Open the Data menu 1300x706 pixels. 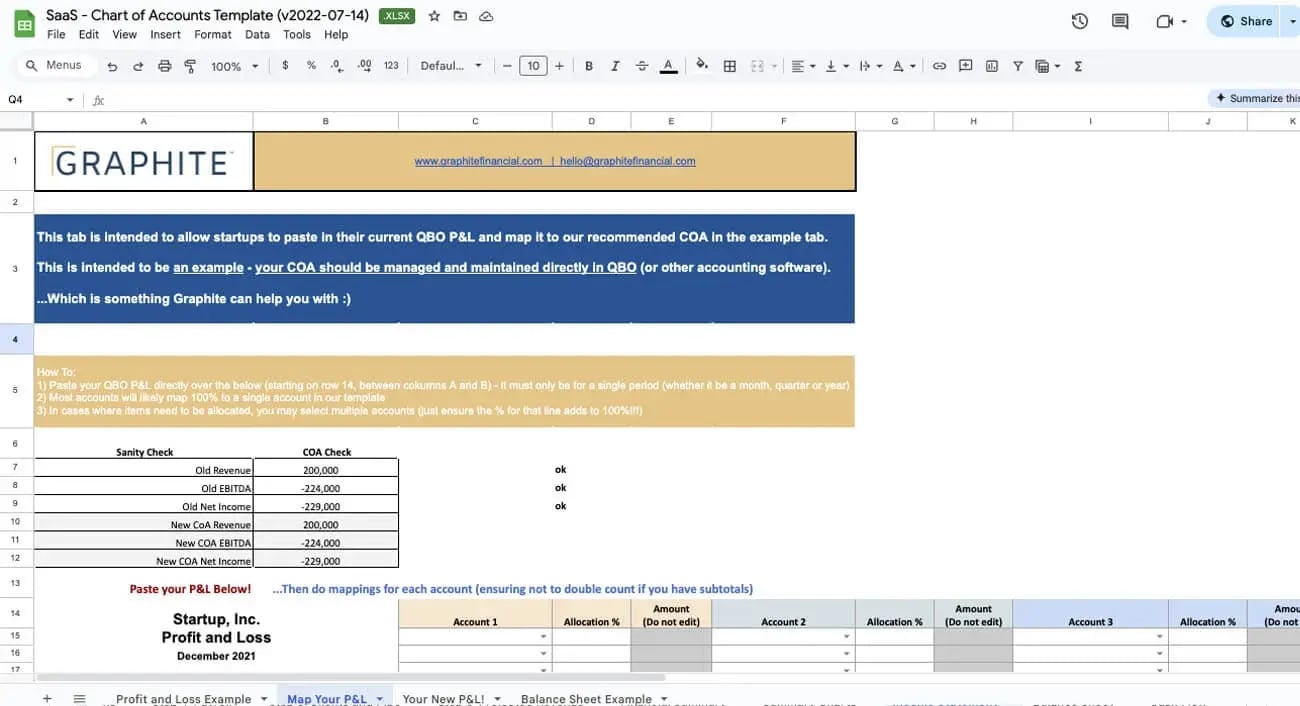[258, 34]
